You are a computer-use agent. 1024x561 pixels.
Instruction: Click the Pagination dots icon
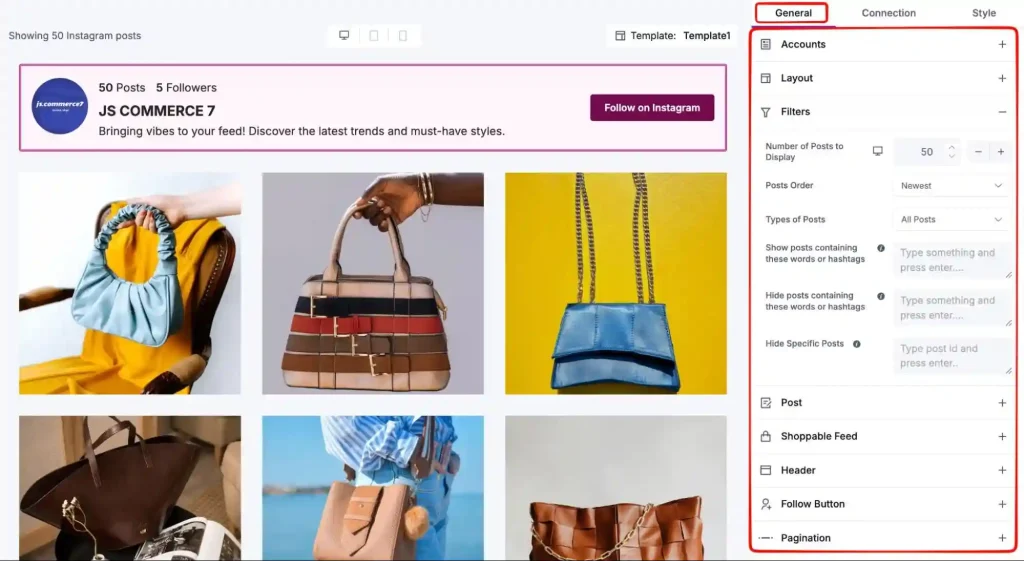(765, 538)
